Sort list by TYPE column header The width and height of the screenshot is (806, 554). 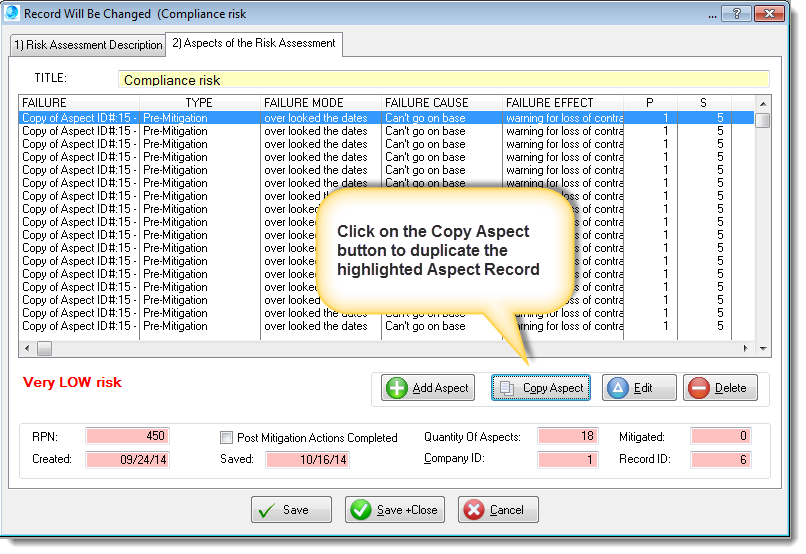199,103
